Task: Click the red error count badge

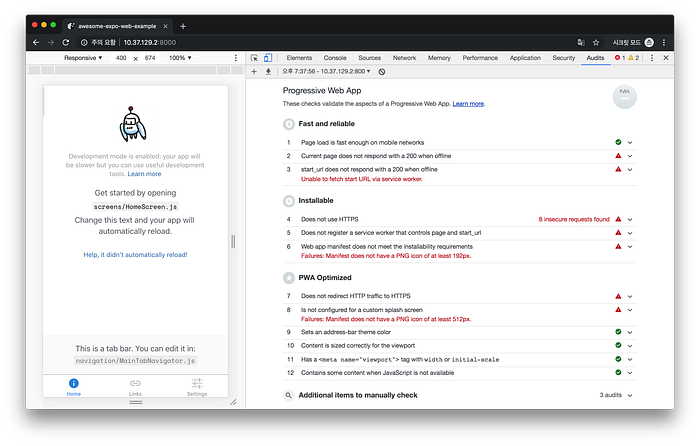Action: tap(620, 58)
